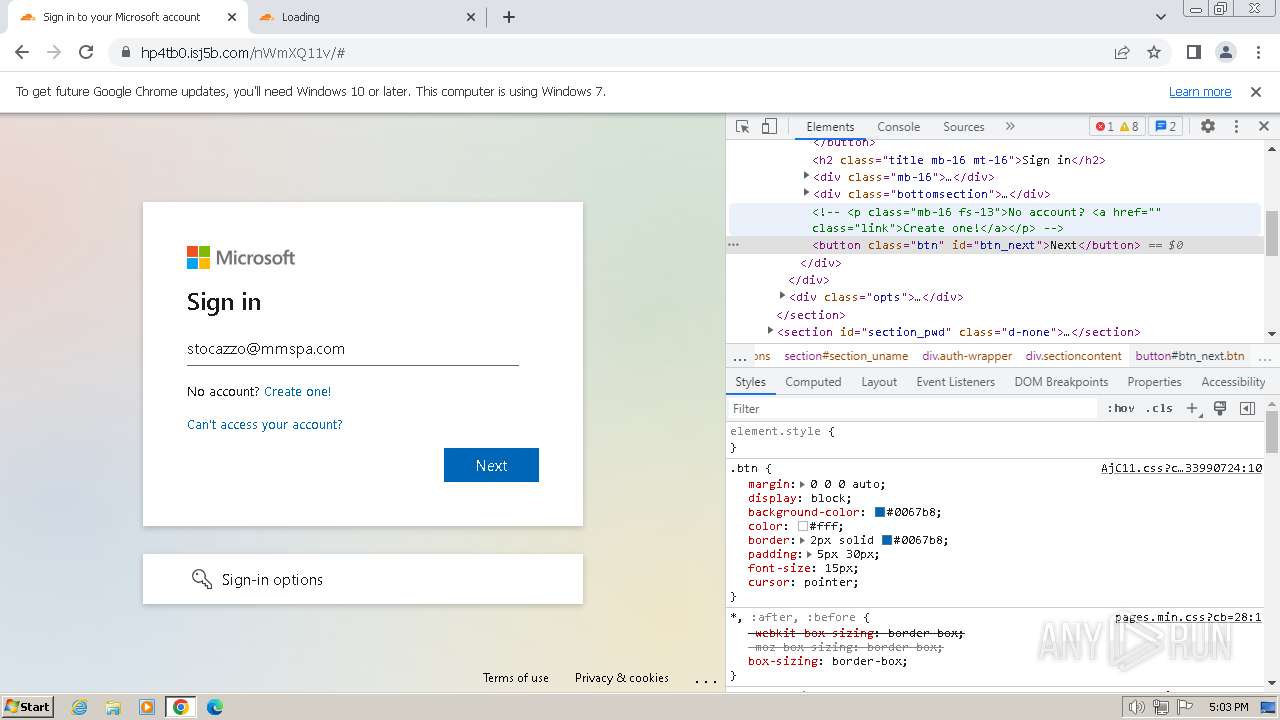The image size is (1280, 720).
Task: Open Can't access your account? link
Action: (x=264, y=425)
